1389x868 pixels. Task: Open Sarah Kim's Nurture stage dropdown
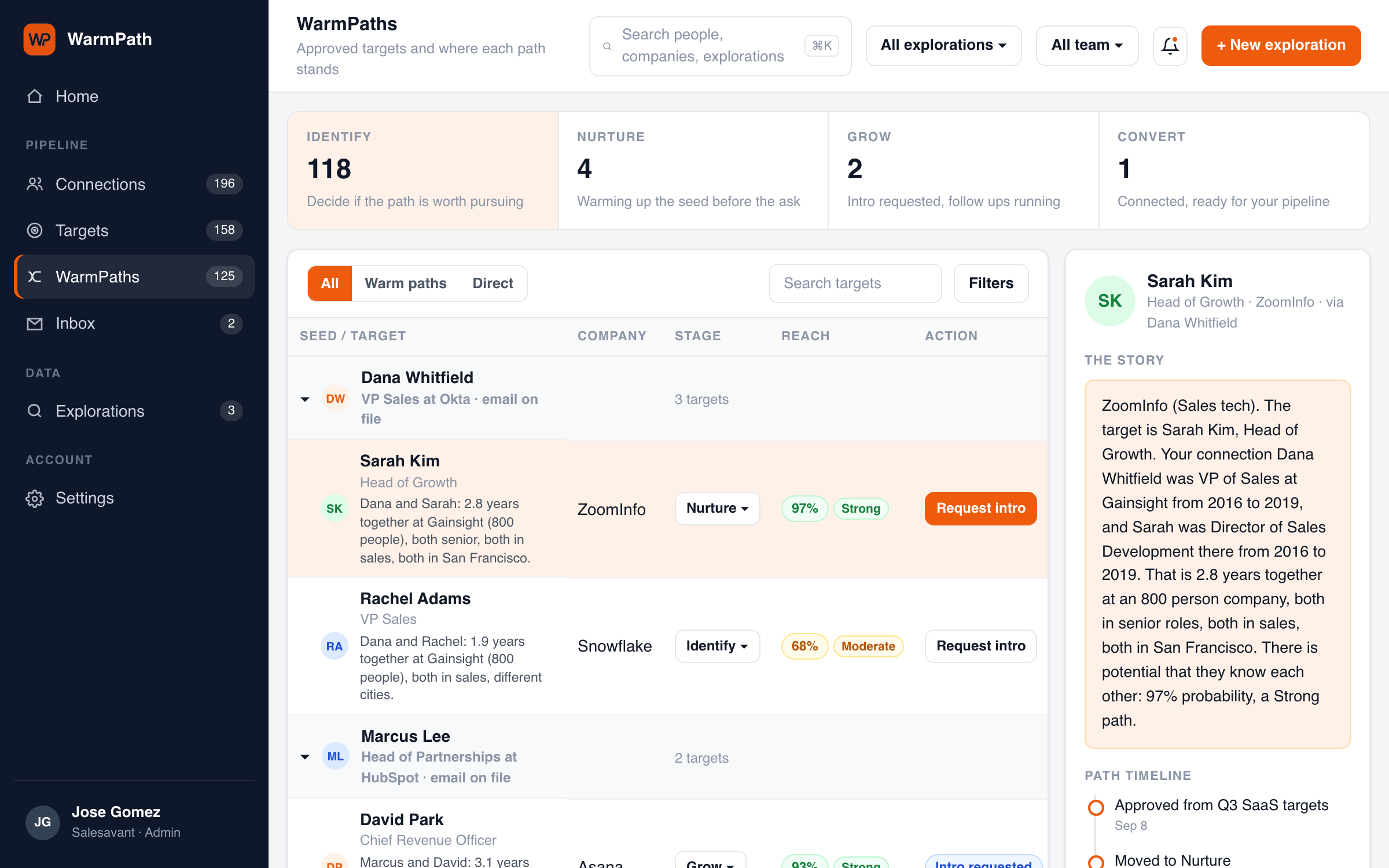point(717,509)
